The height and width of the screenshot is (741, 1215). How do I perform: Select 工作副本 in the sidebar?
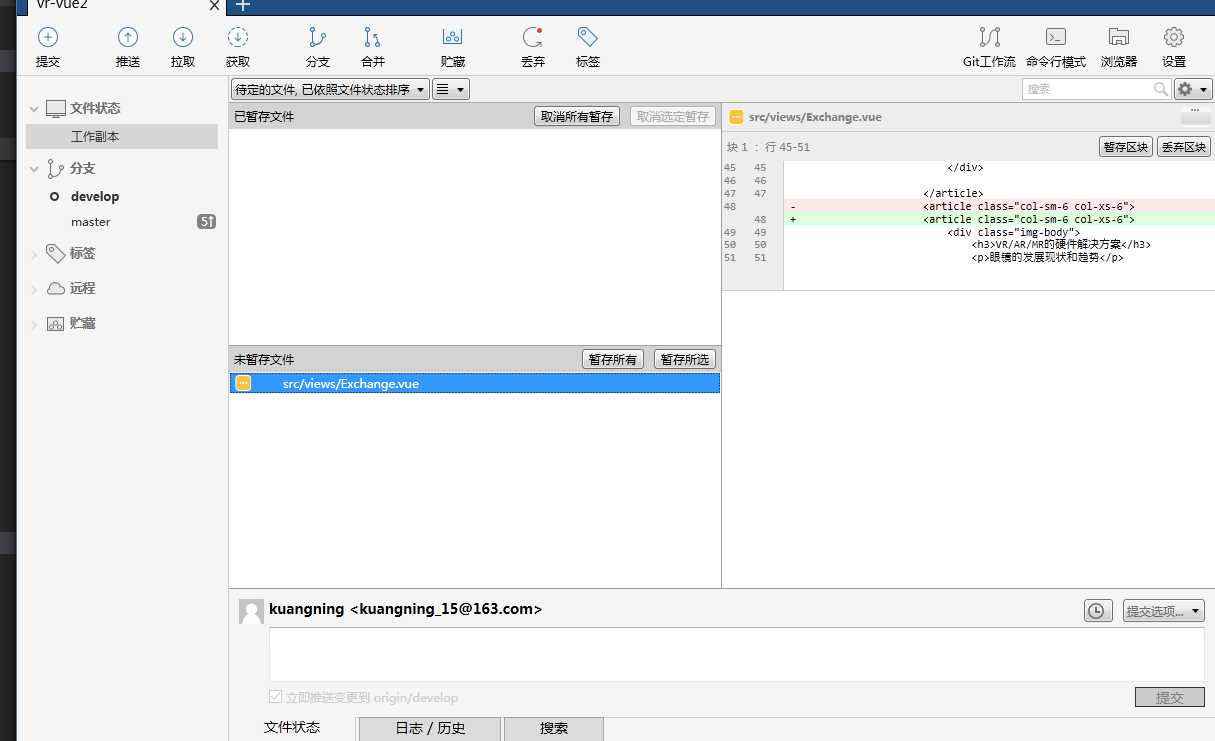pos(122,136)
